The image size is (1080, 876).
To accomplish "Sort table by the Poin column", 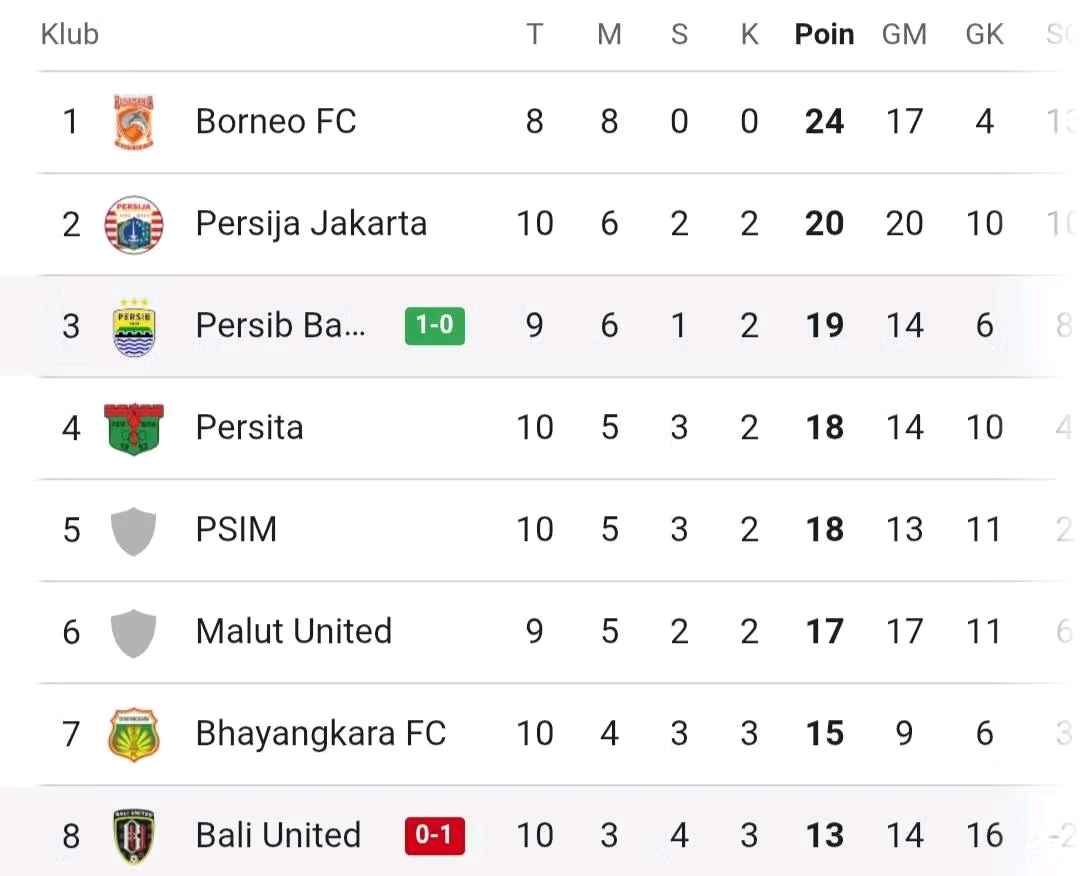I will pos(824,33).
